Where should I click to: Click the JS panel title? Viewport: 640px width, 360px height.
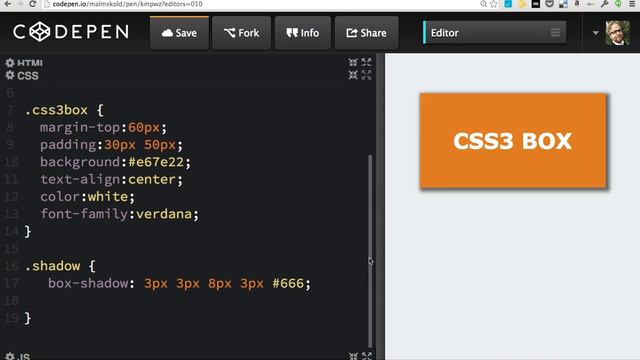click(x=24, y=357)
